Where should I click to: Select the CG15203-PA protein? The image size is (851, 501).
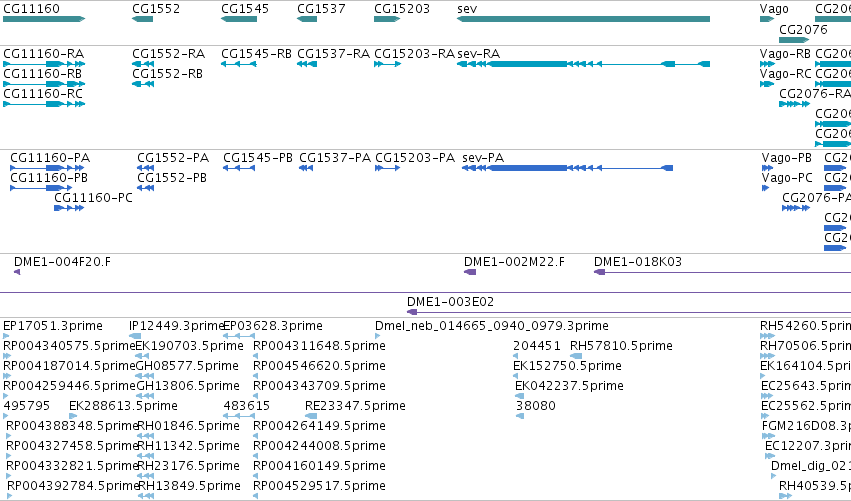tap(388, 168)
